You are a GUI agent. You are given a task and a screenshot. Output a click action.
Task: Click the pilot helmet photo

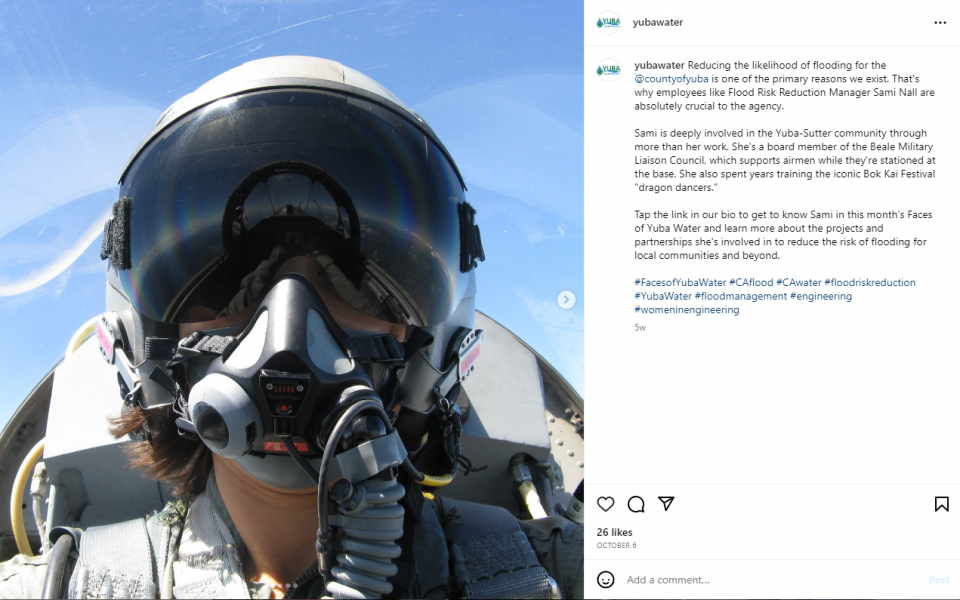coord(291,299)
